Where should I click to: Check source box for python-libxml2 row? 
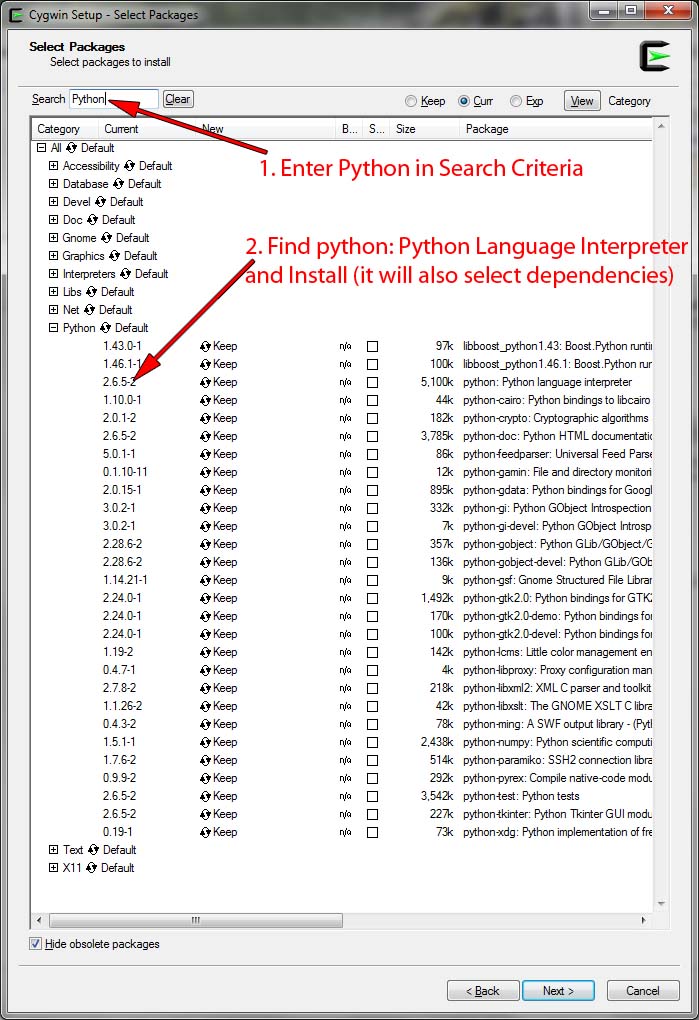coord(373,688)
